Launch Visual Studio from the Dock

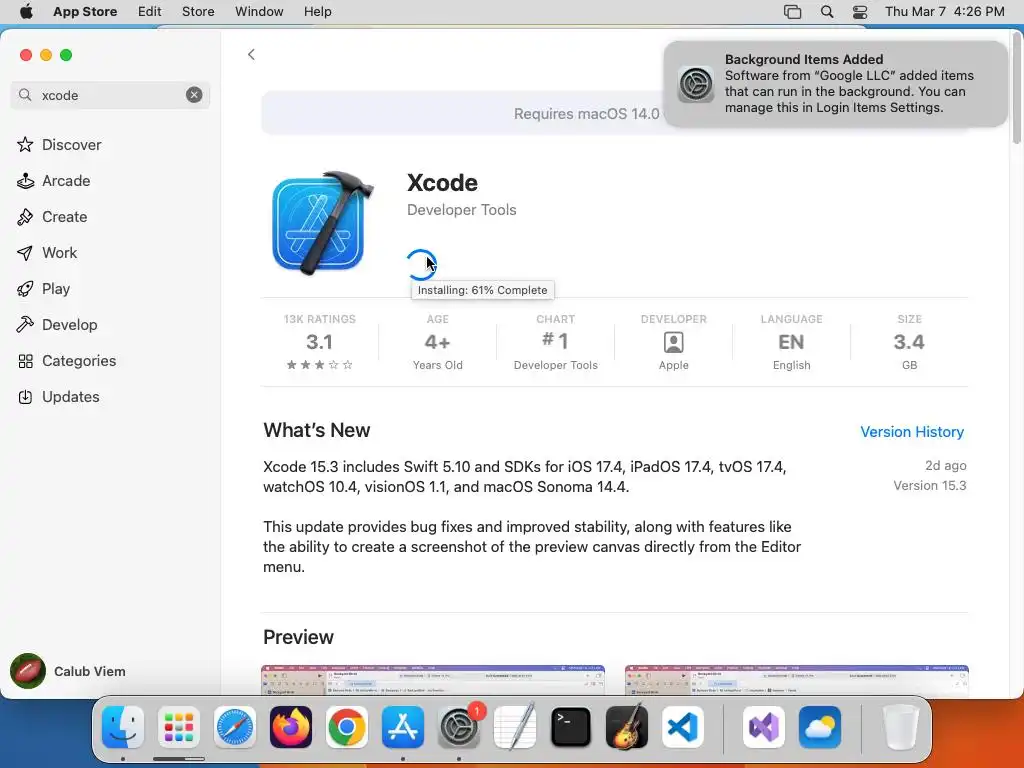click(x=763, y=727)
